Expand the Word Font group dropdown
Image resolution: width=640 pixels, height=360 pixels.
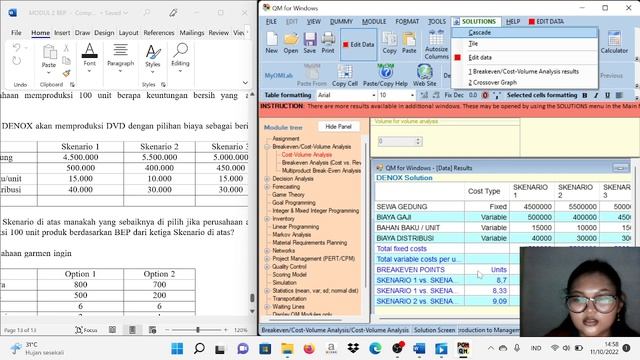pos(89,71)
